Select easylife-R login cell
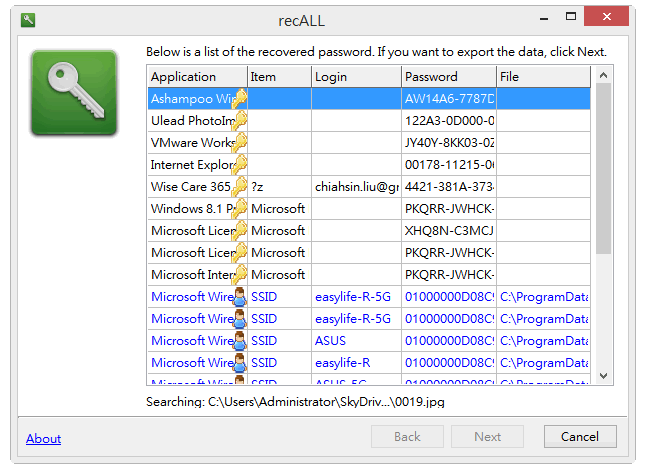The image size is (656, 465). pyautogui.click(x=356, y=362)
